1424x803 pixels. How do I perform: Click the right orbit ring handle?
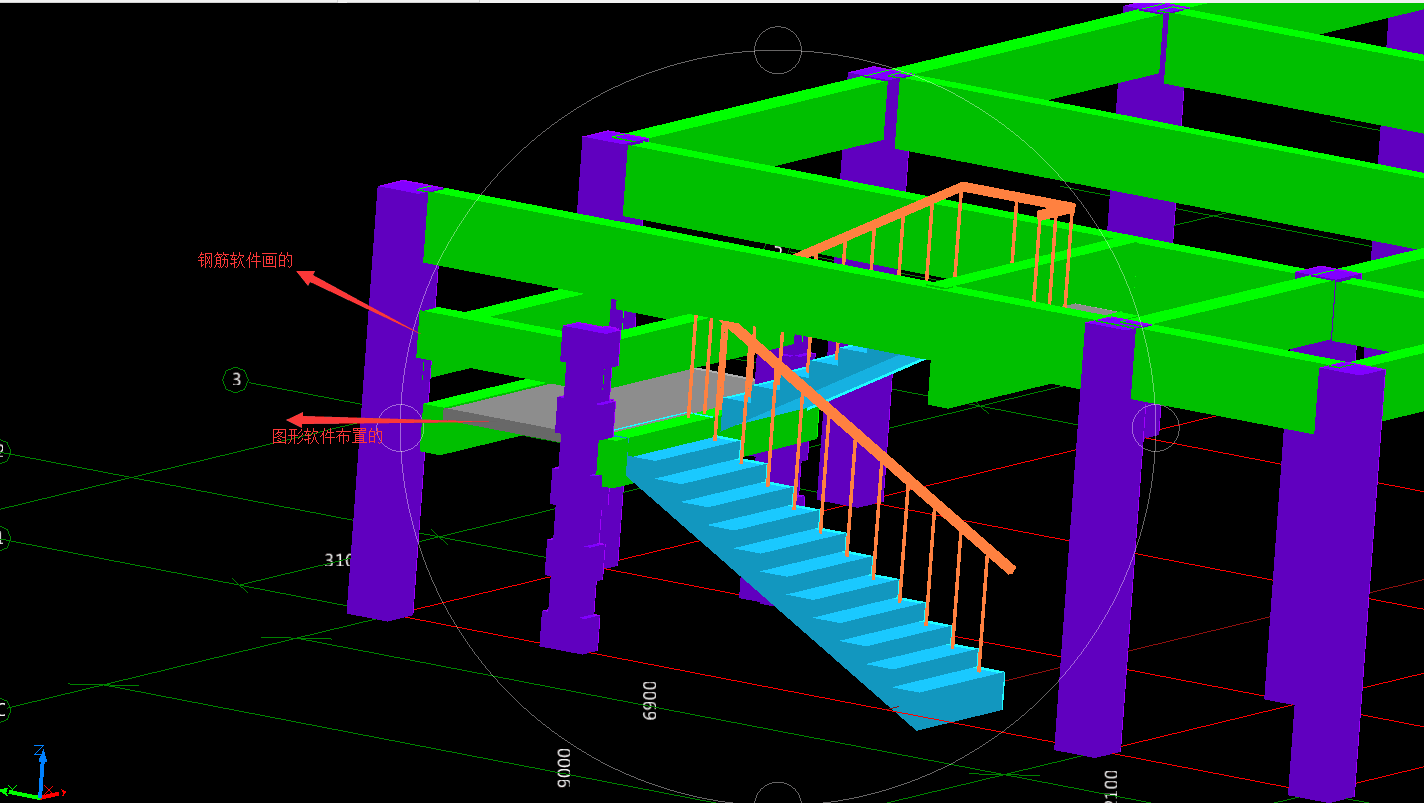[x=1155, y=428]
